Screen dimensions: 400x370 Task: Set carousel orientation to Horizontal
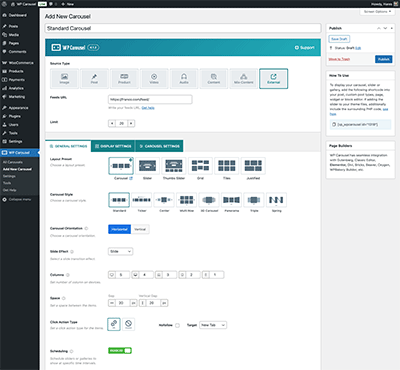[x=119, y=229]
